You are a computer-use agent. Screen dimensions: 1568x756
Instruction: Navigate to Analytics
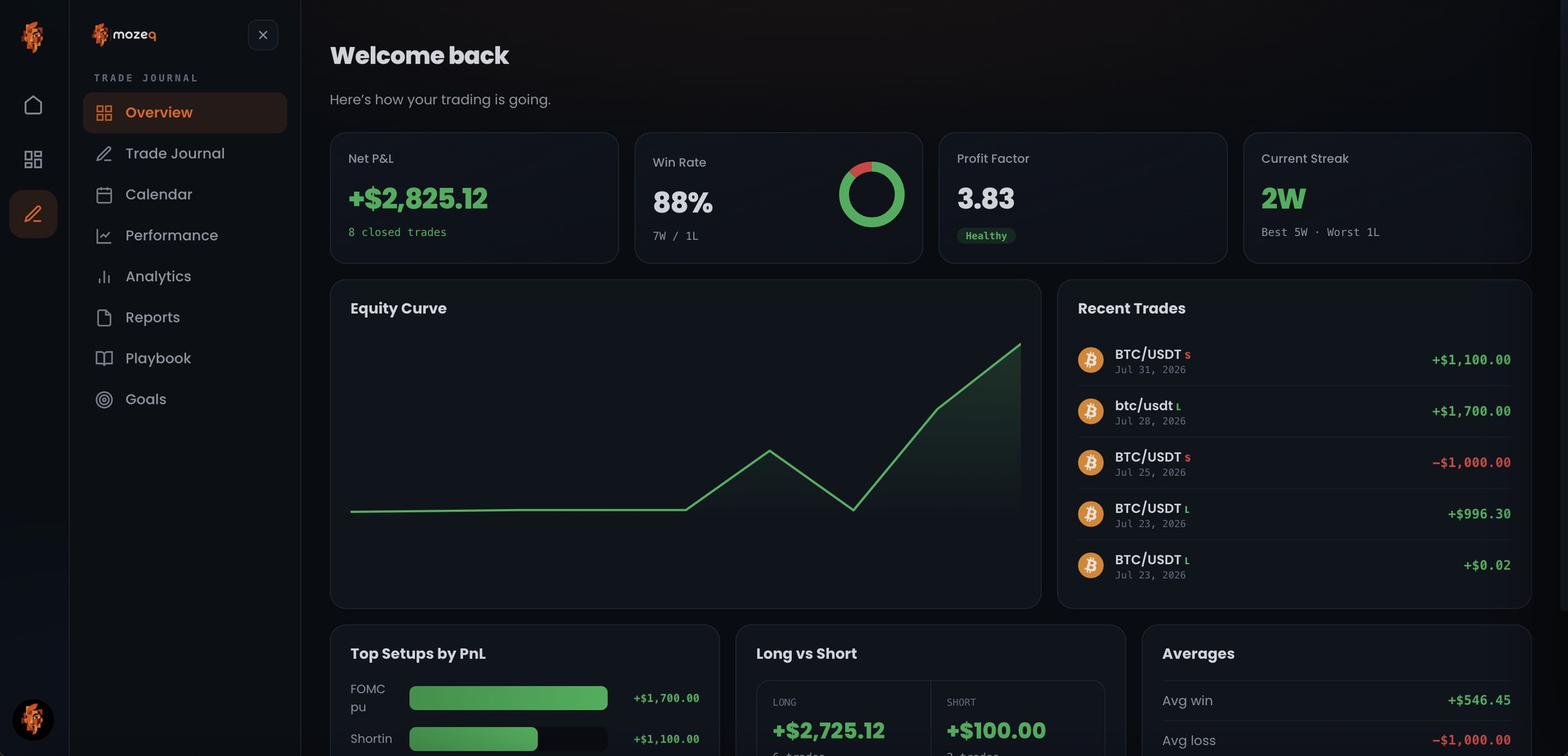tap(185, 277)
